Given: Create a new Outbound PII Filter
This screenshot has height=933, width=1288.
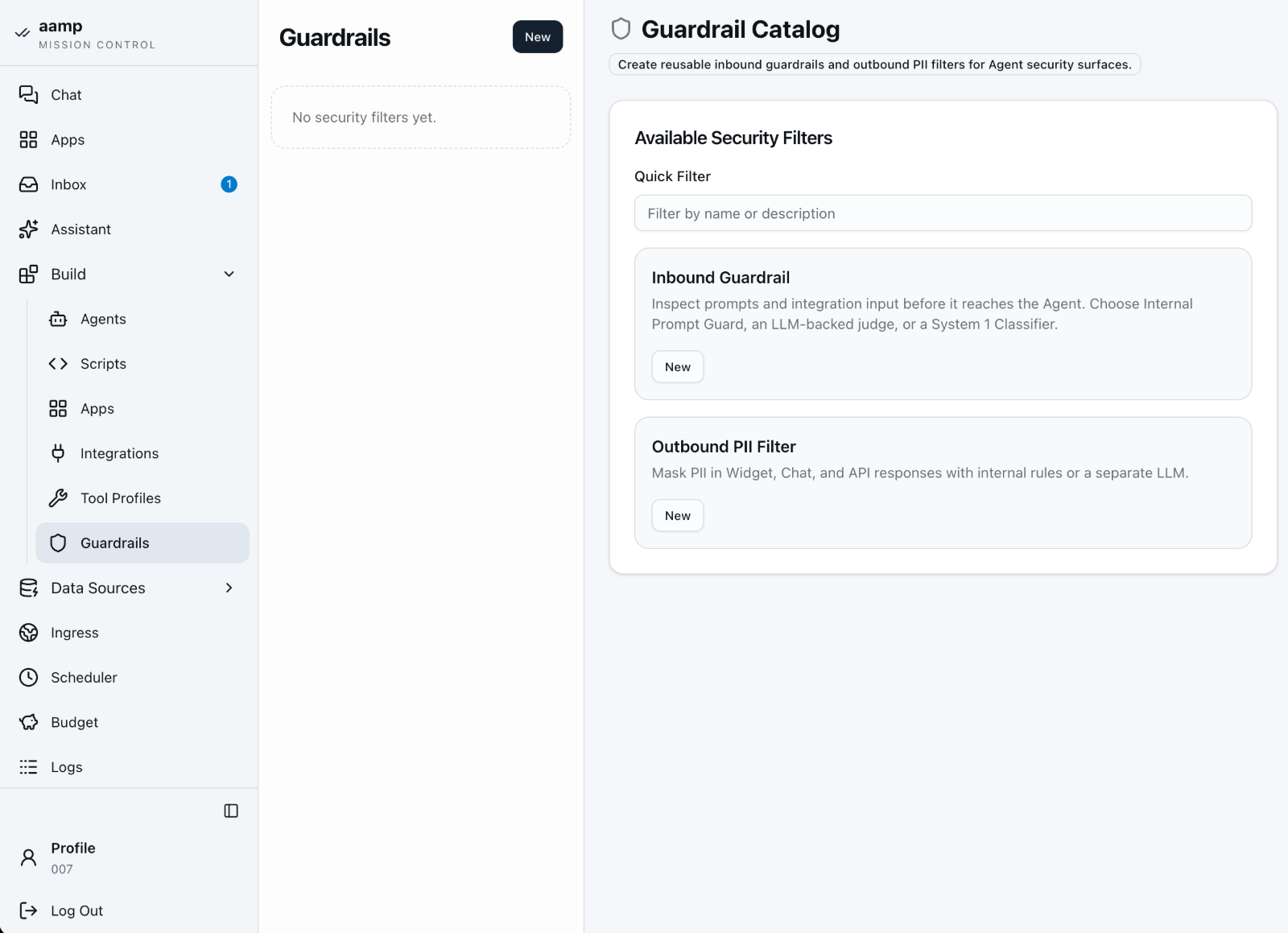Looking at the screenshot, I should (x=678, y=516).
